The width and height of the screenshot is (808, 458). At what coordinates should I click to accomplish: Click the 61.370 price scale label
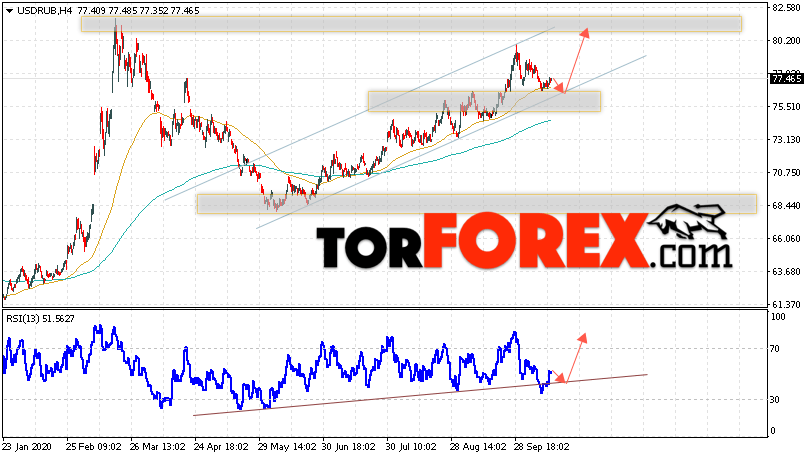click(786, 305)
